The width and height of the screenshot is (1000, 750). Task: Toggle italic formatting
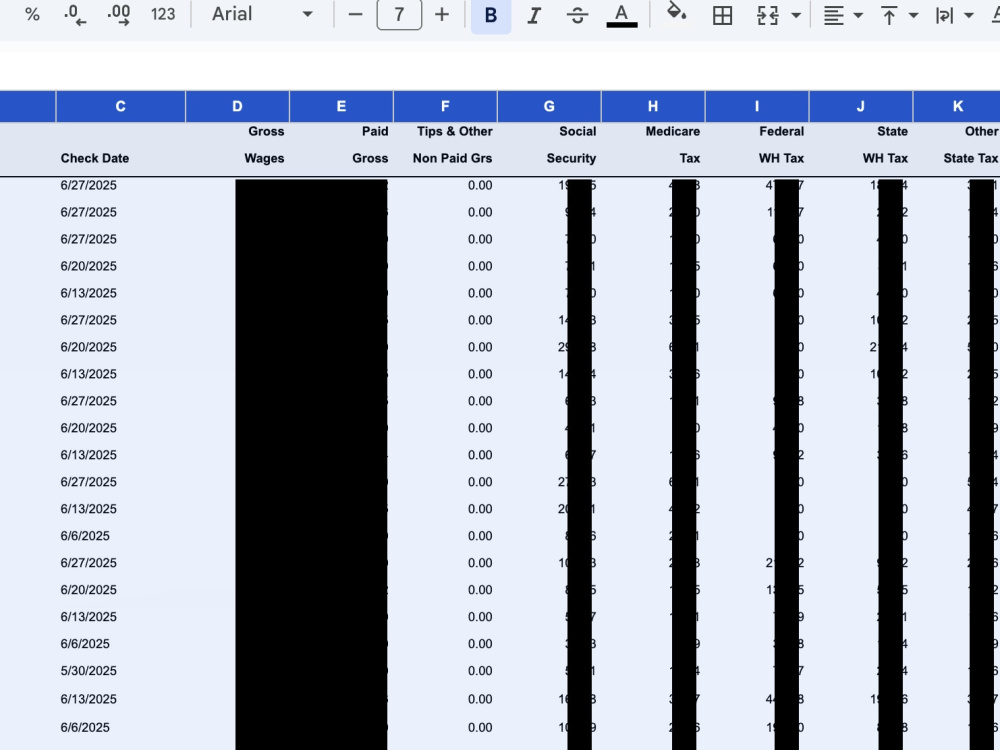tap(534, 15)
